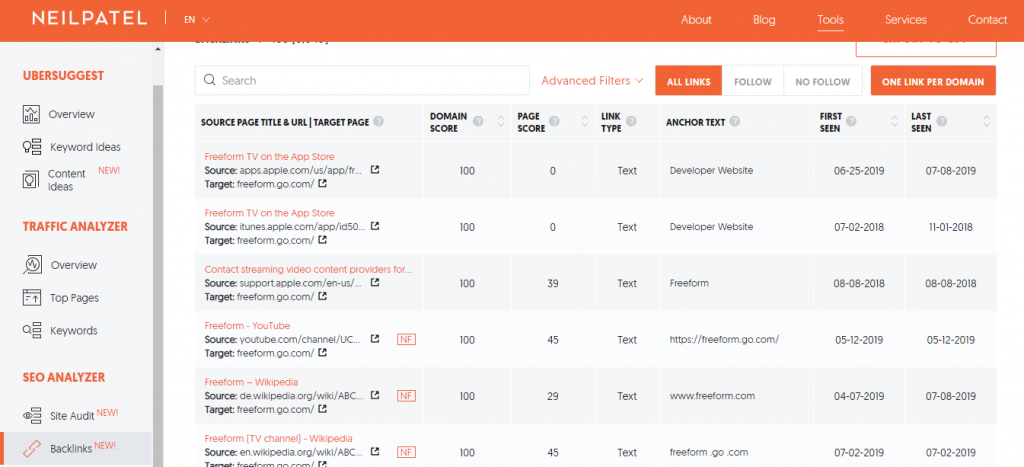1024x467 pixels.
Task: Click help icon beside Link Type
Action: pyautogui.click(x=631, y=121)
